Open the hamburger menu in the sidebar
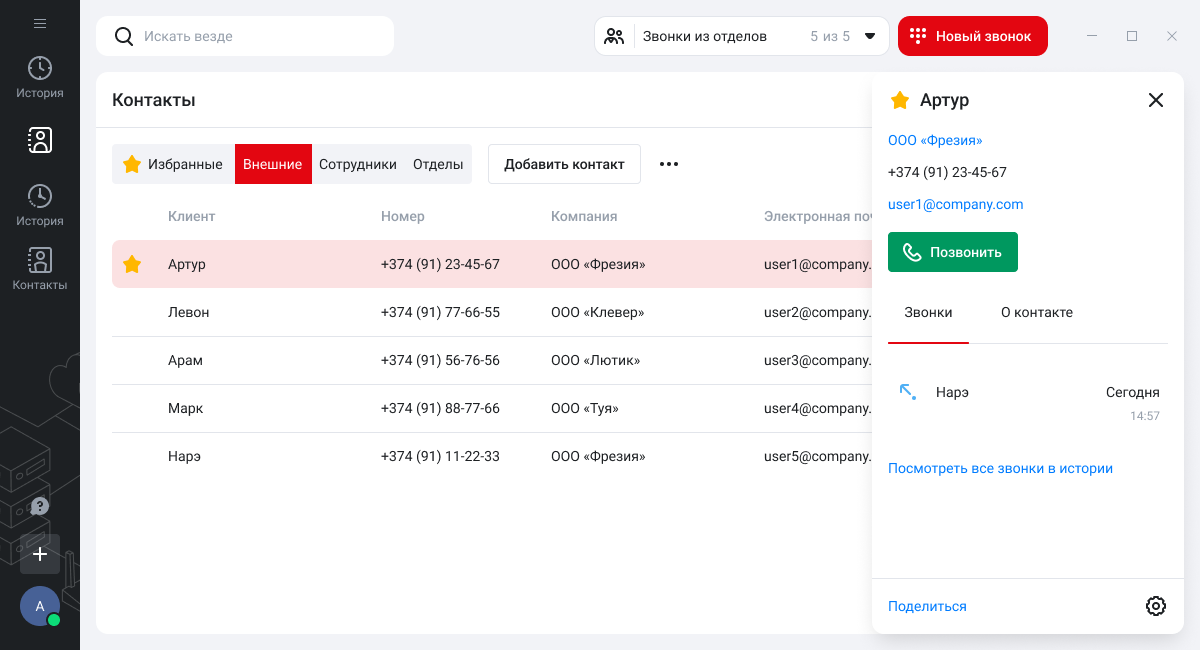 (40, 24)
